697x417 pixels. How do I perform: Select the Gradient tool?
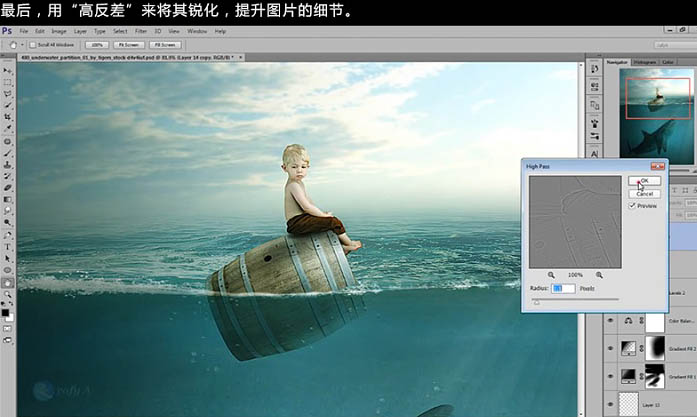pyautogui.click(x=8, y=200)
